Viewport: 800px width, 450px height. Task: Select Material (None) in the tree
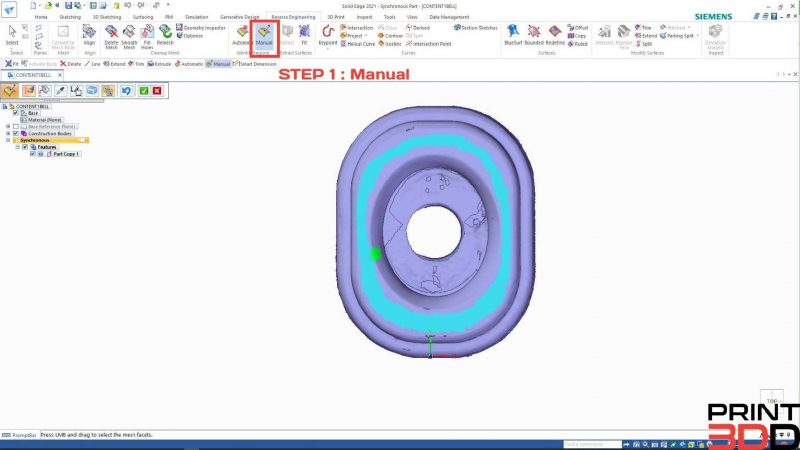click(41, 119)
